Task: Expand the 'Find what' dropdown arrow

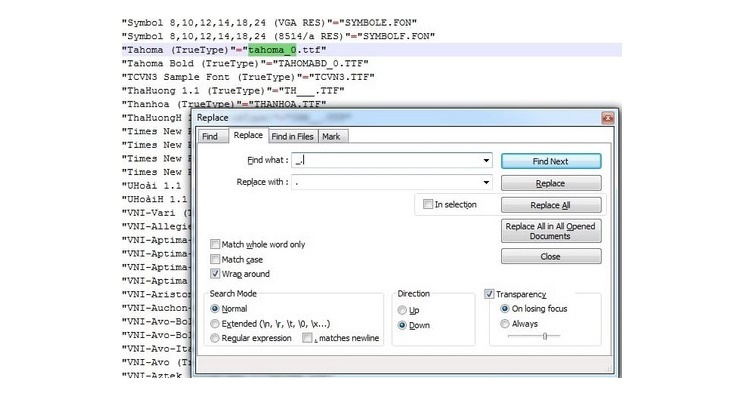Action: point(485,160)
